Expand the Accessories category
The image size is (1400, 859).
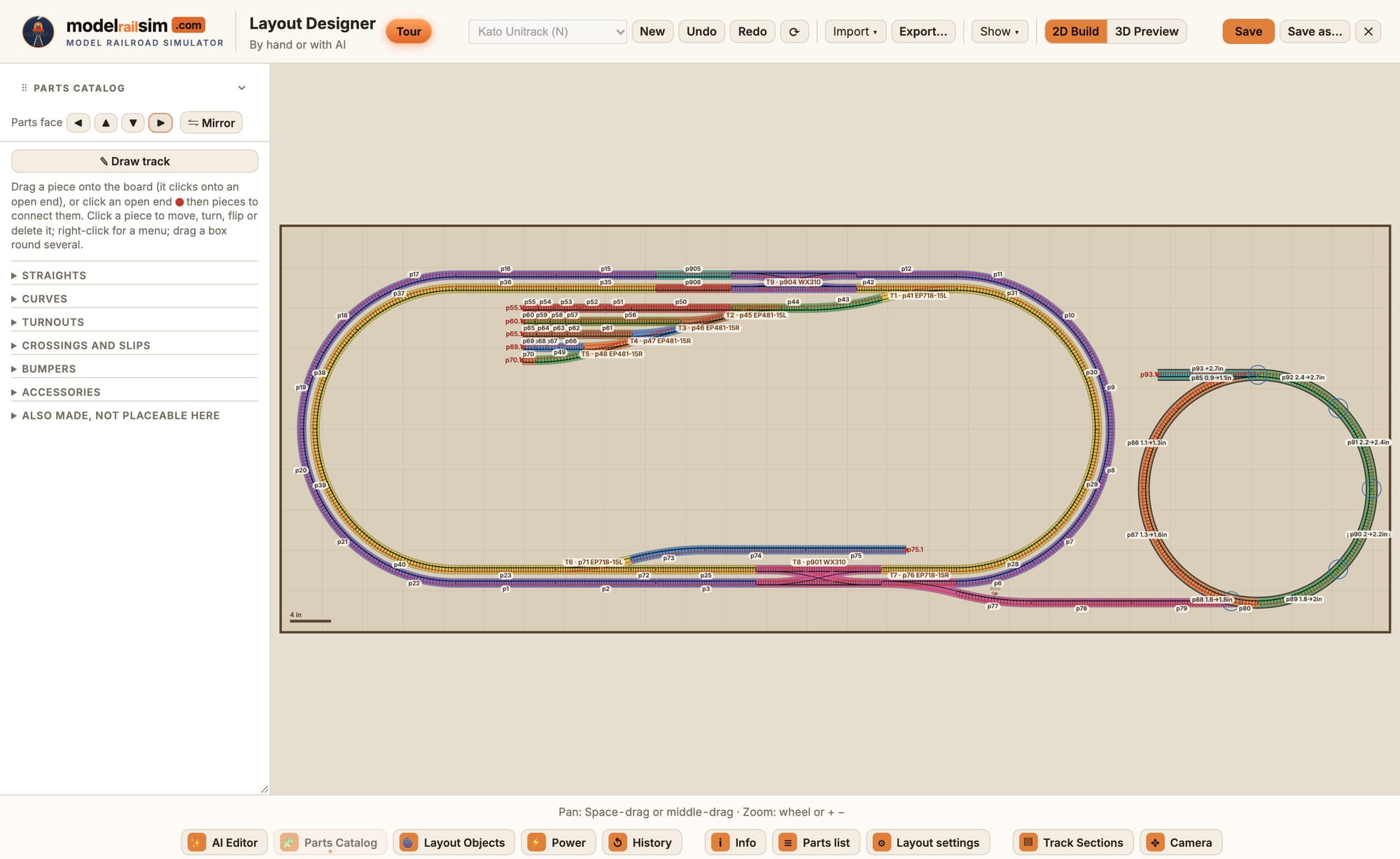click(x=134, y=392)
